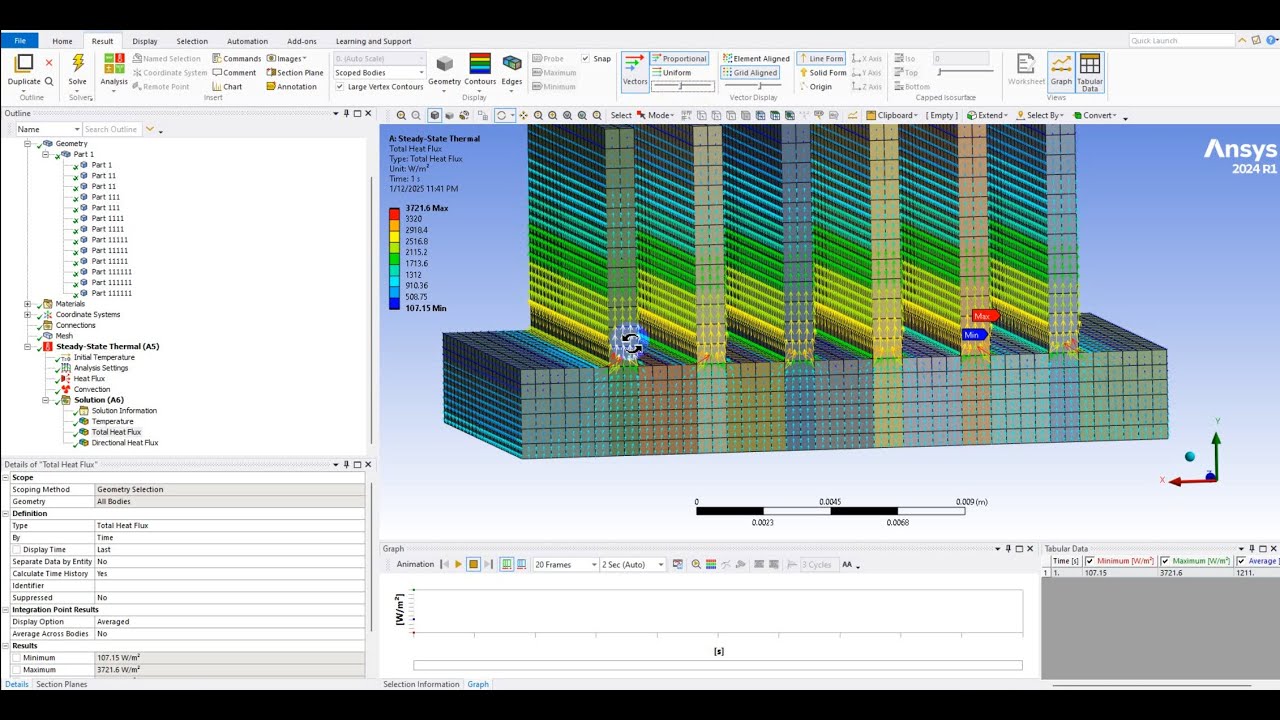Stop the result animation

click(474, 565)
